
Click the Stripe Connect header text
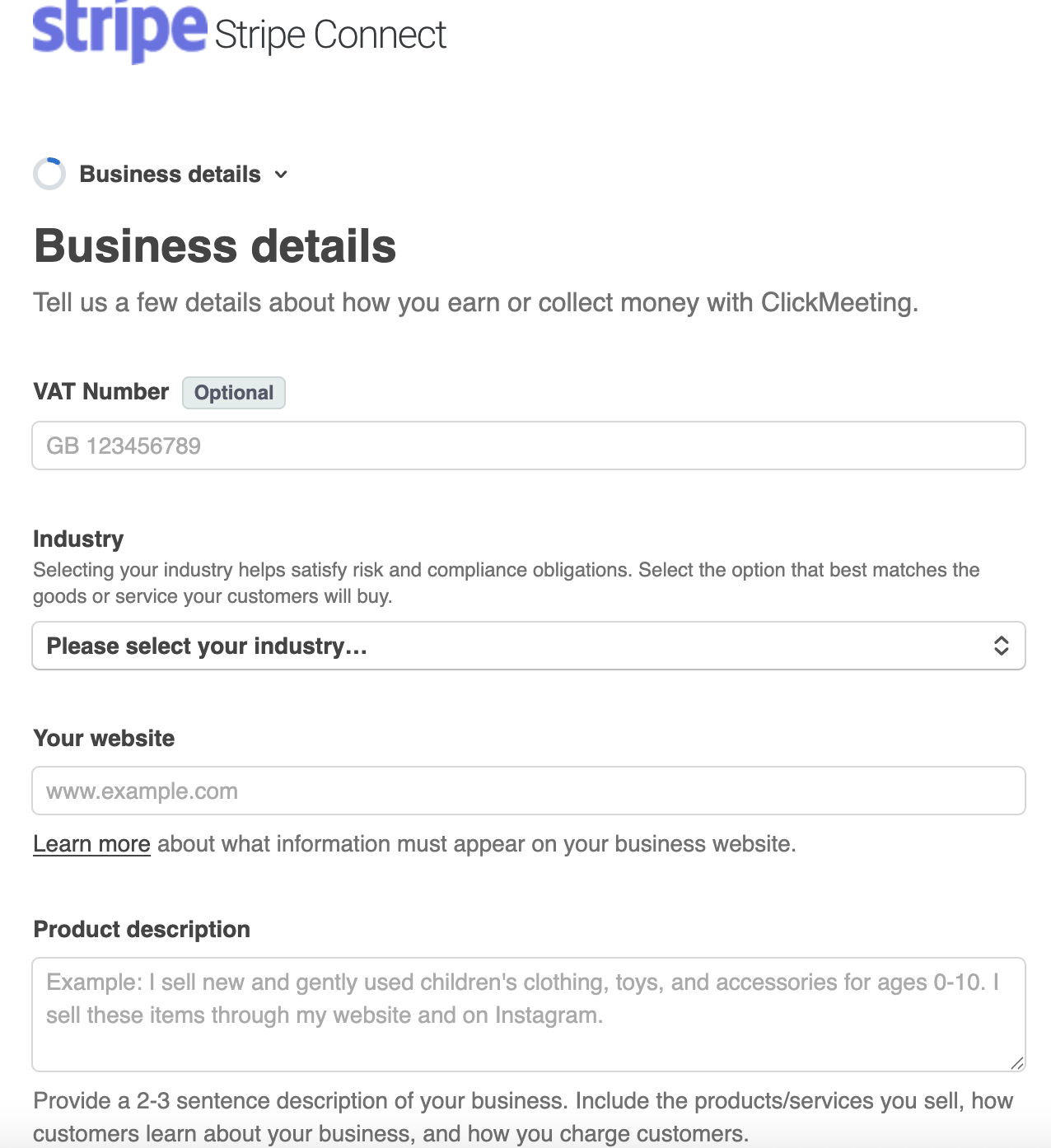[330, 35]
